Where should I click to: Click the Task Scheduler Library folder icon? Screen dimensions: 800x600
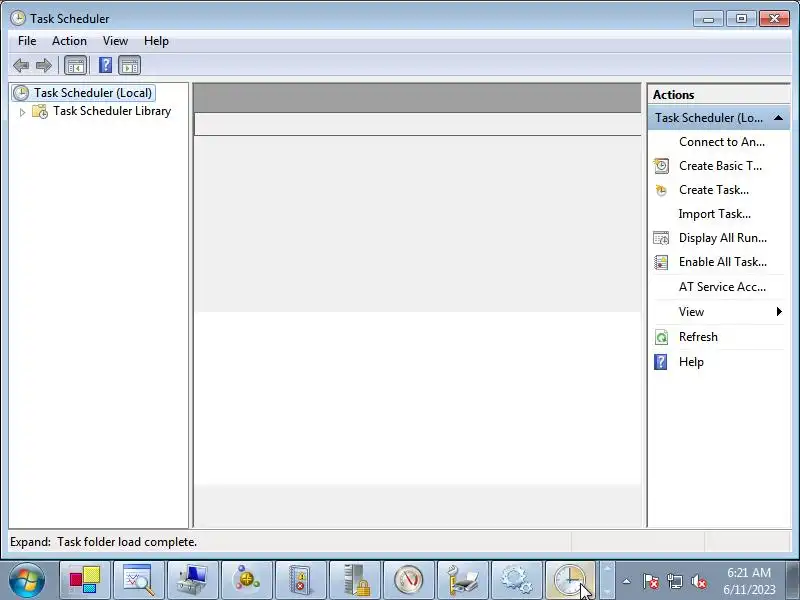40,111
